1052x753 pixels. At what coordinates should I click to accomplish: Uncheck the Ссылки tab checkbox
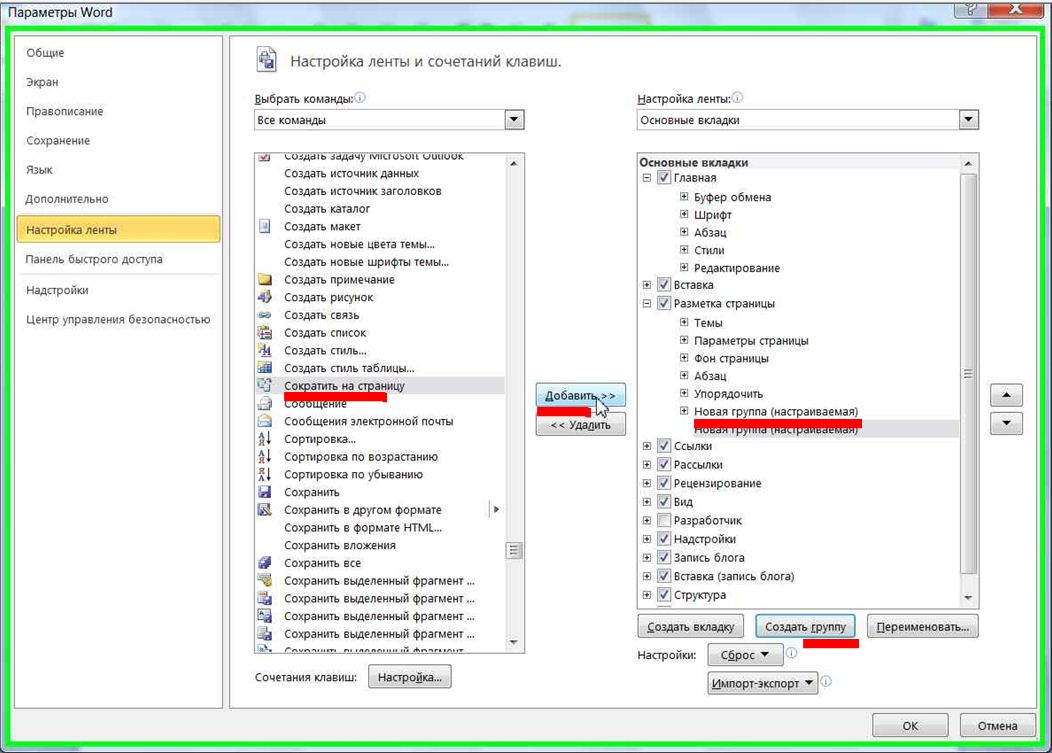[x=664, y=446]
